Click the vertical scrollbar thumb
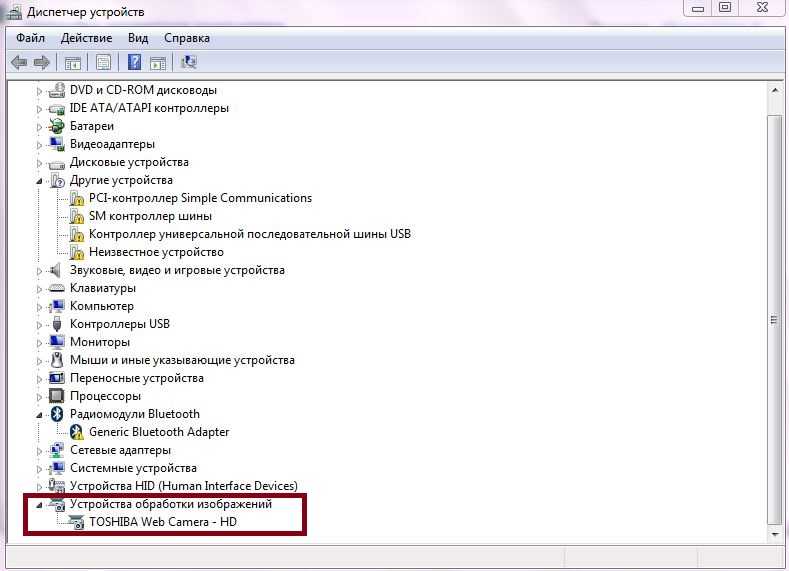789x571 pixels. [774, 319]
